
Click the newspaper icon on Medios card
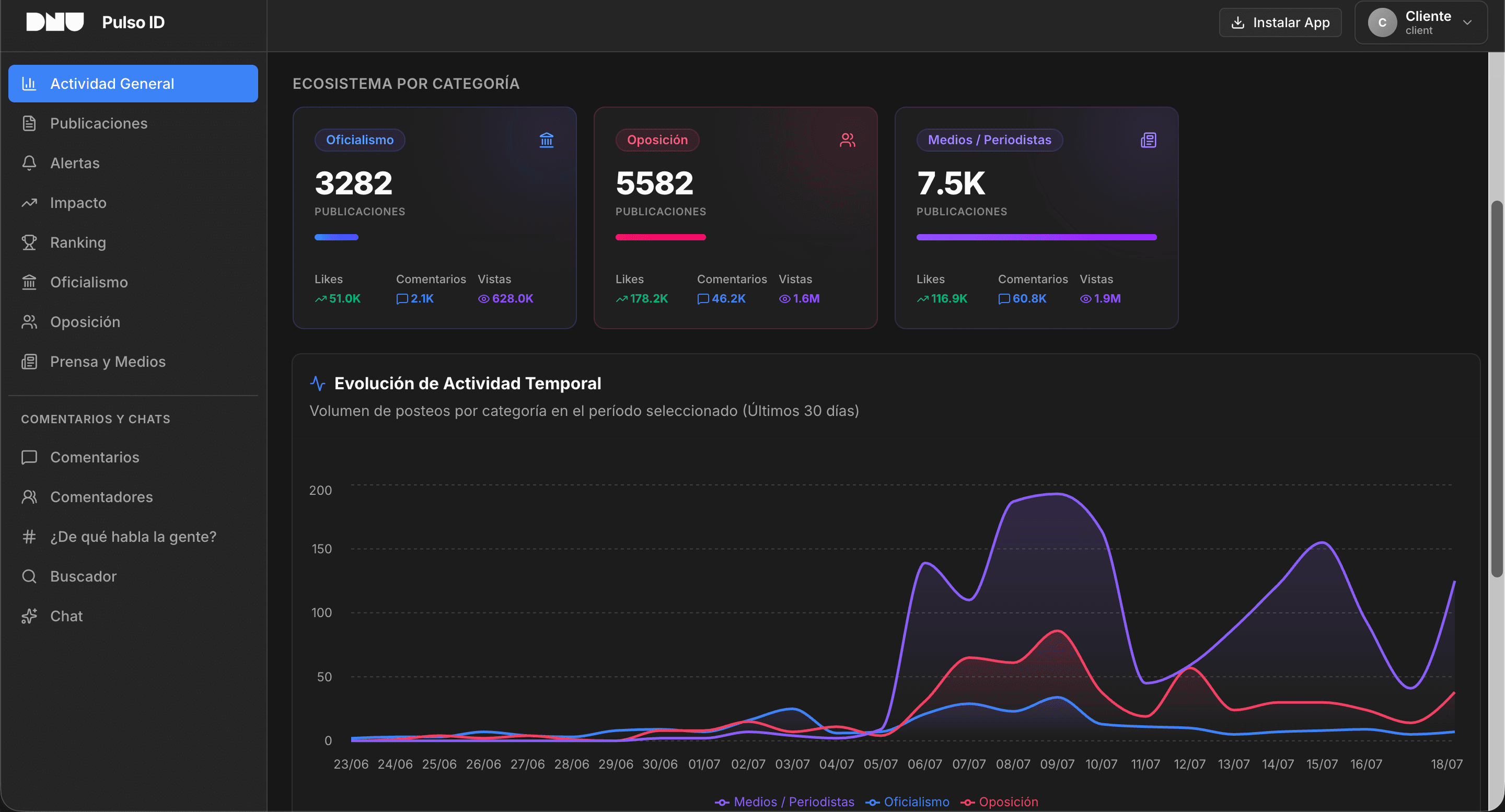[1148, 140]
